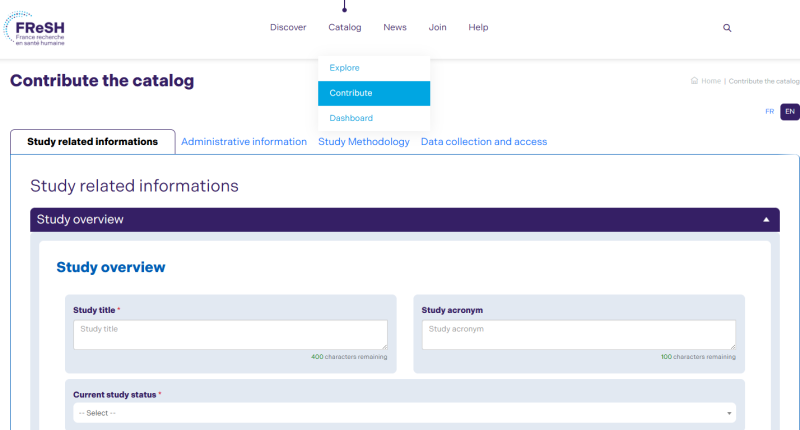The width and height of the screenshot is (800, 430).
Task: Switch to Administrative information tab
Action: coord(244,142)
